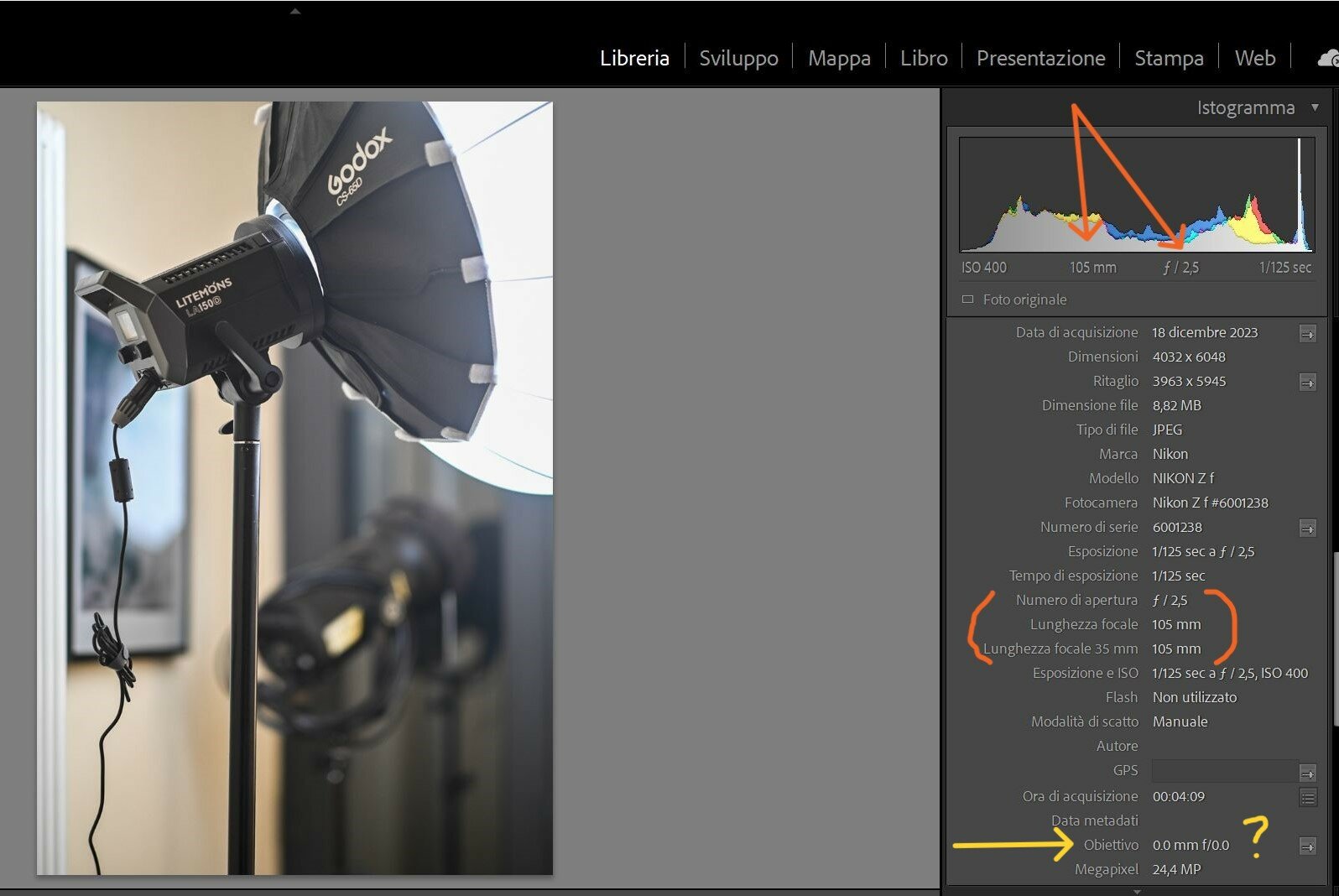Click the Numero di serie value 6001238
Screen dimensions: 1339x896
click(1177, 527)
